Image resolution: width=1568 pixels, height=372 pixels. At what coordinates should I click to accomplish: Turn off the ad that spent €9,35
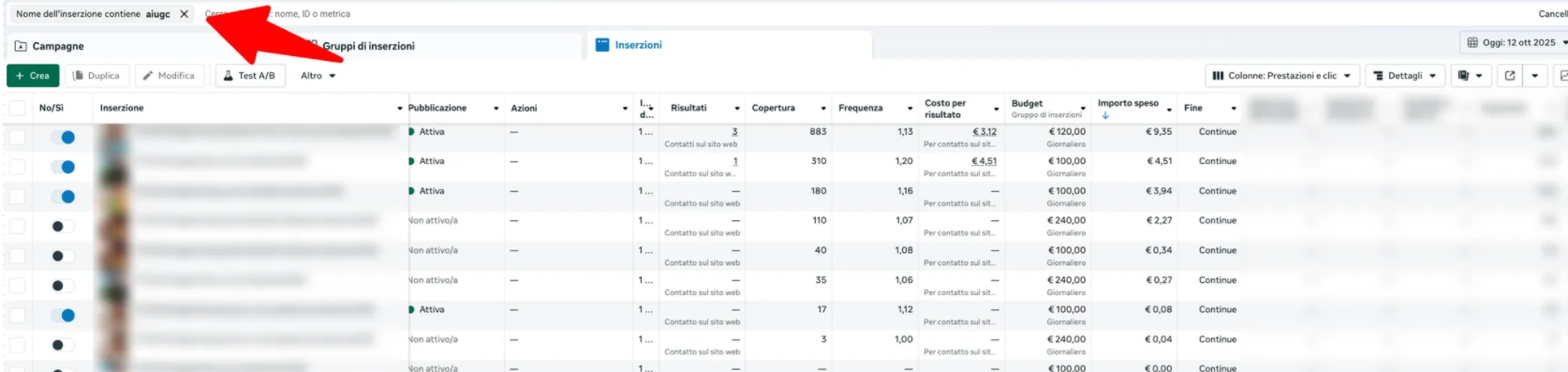(63, 138)
